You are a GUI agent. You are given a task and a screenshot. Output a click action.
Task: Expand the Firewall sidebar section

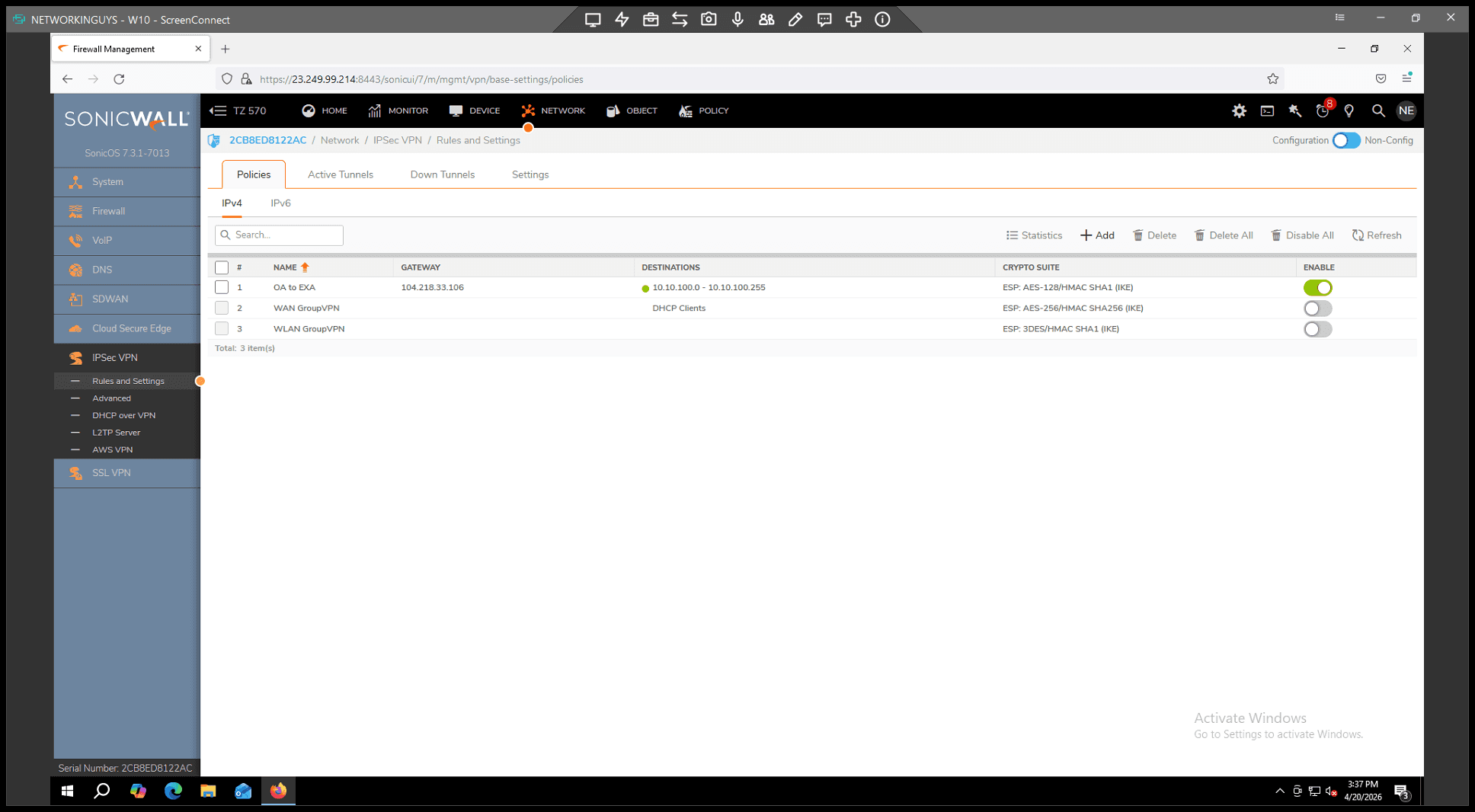coord(127,211)
